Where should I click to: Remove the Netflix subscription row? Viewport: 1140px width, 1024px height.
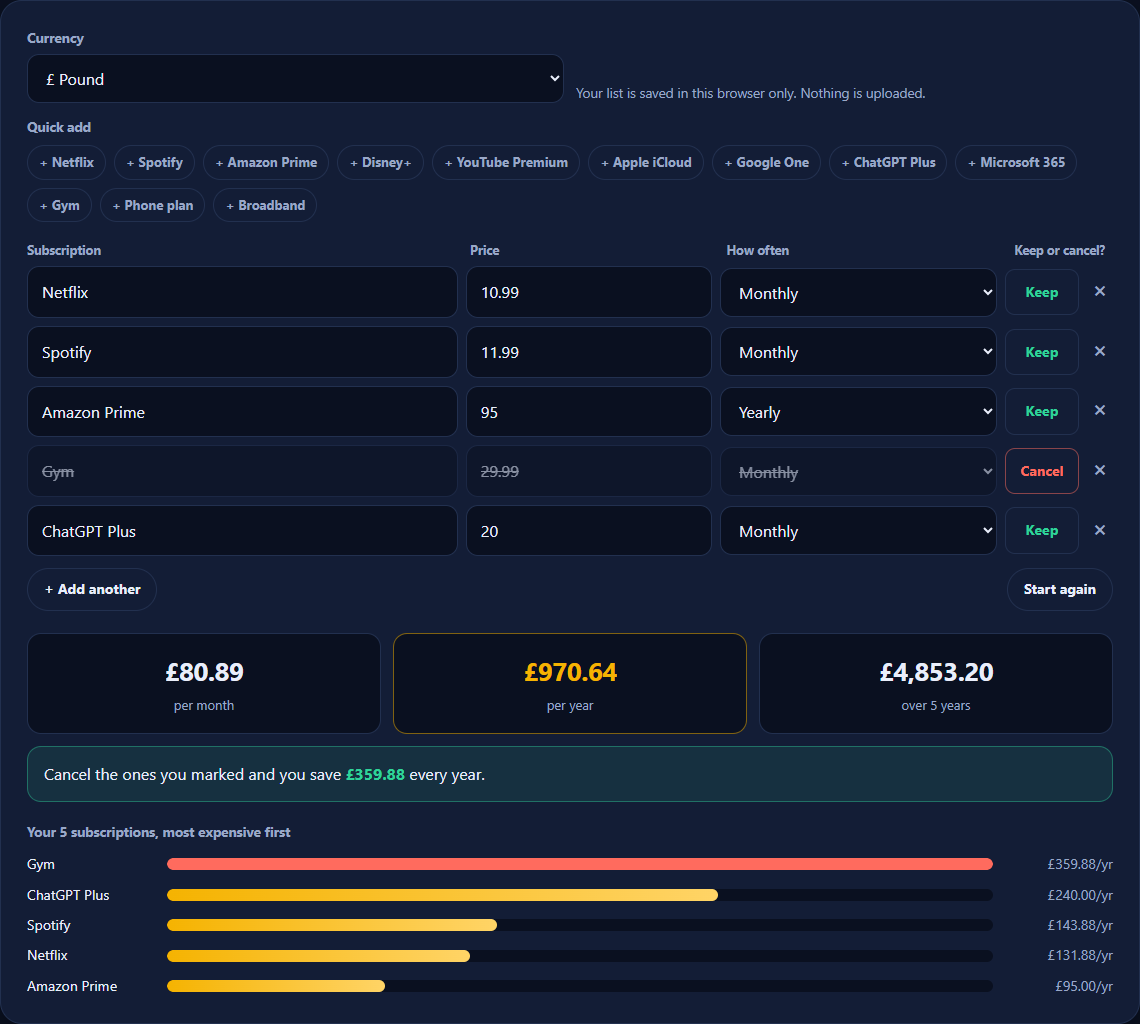1099,292
